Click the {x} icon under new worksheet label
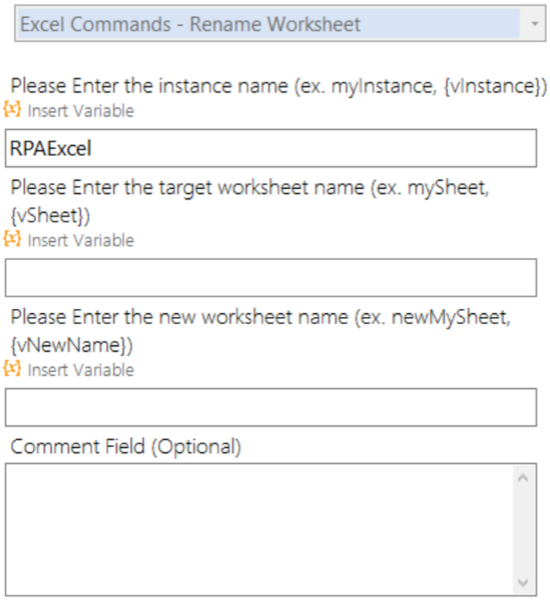The height and width of the screenshot is (600, 550). tap(12, 369)
